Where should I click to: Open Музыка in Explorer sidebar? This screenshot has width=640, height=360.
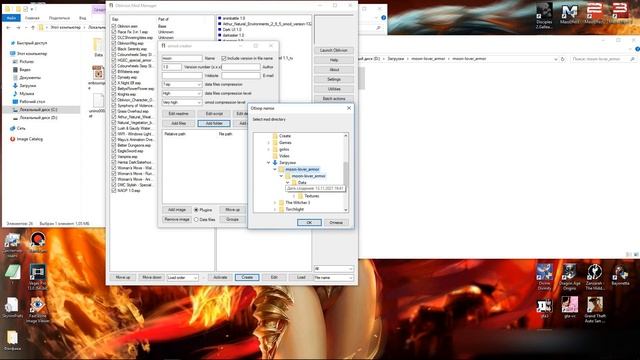click(x=27, y=93)
